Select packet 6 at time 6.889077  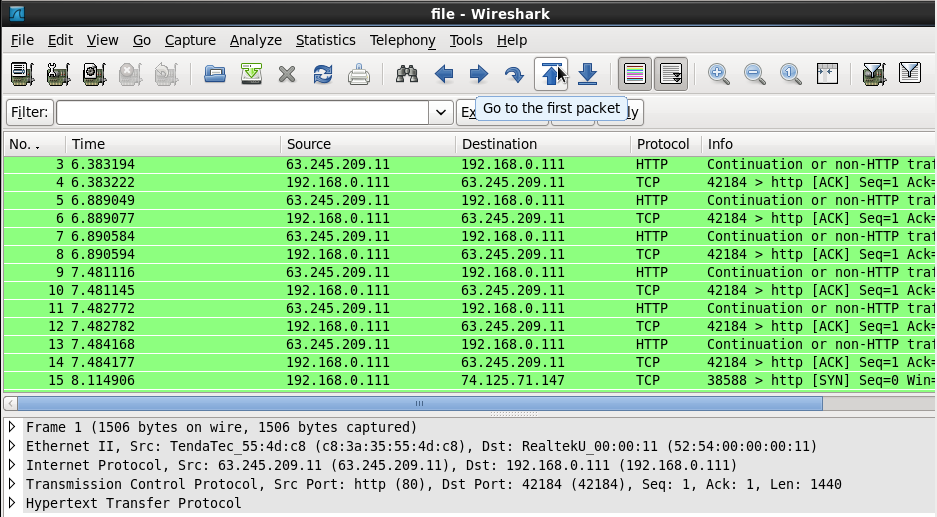[468, 218]
